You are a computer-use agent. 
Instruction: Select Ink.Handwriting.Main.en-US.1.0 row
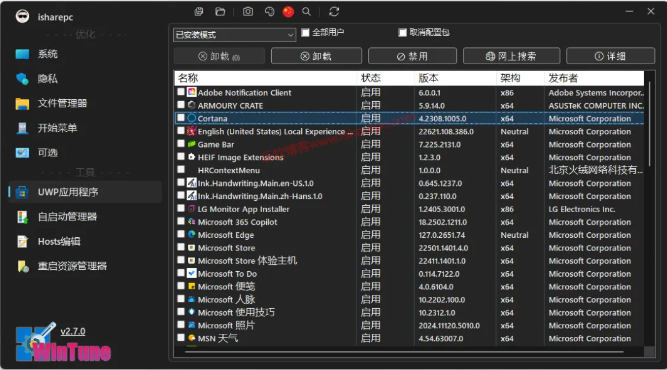point(409,183)
